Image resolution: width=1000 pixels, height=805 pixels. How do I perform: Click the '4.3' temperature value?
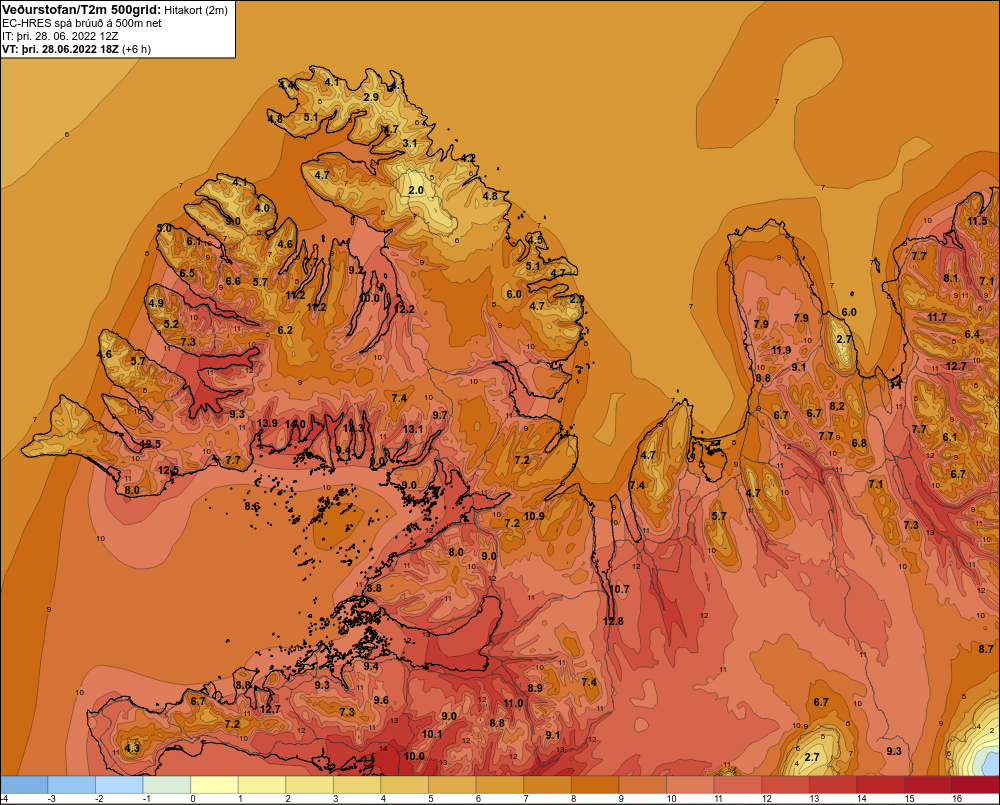(131, 748)
